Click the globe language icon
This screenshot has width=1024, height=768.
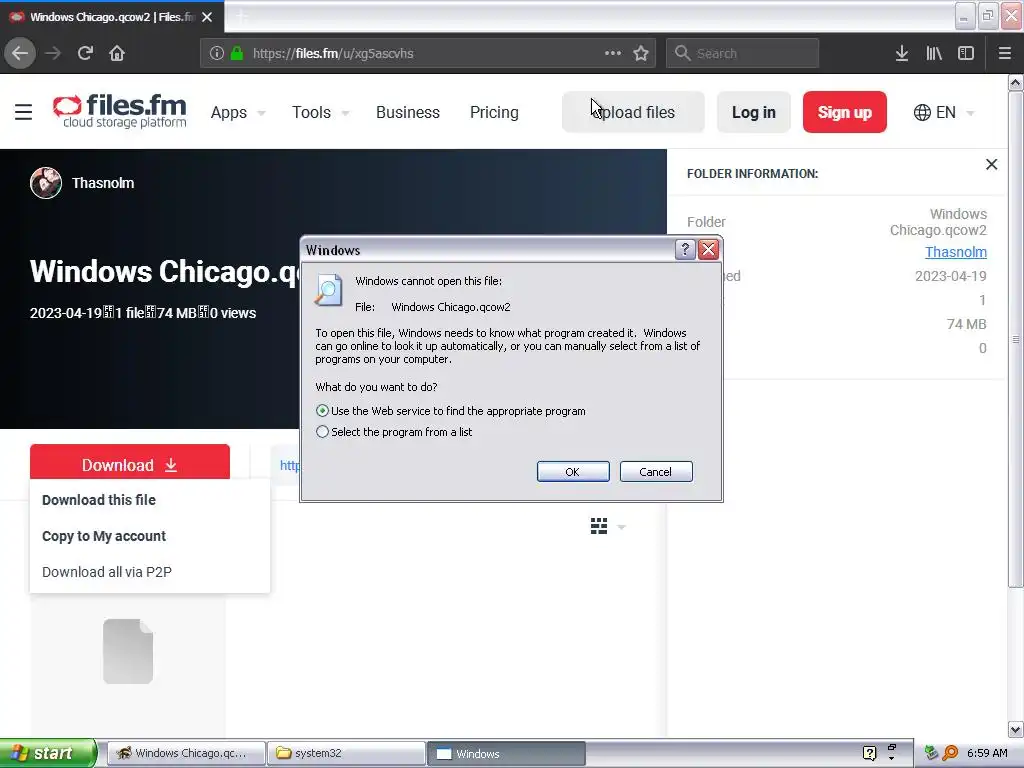click(922, 112)
